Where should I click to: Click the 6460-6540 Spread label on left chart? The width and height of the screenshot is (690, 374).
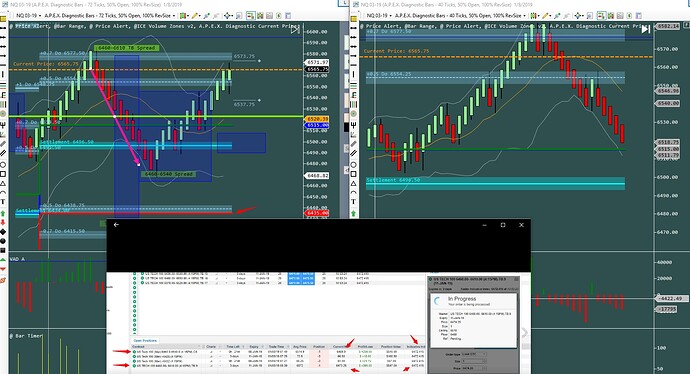pyautogui.click(x=169, y=174)
